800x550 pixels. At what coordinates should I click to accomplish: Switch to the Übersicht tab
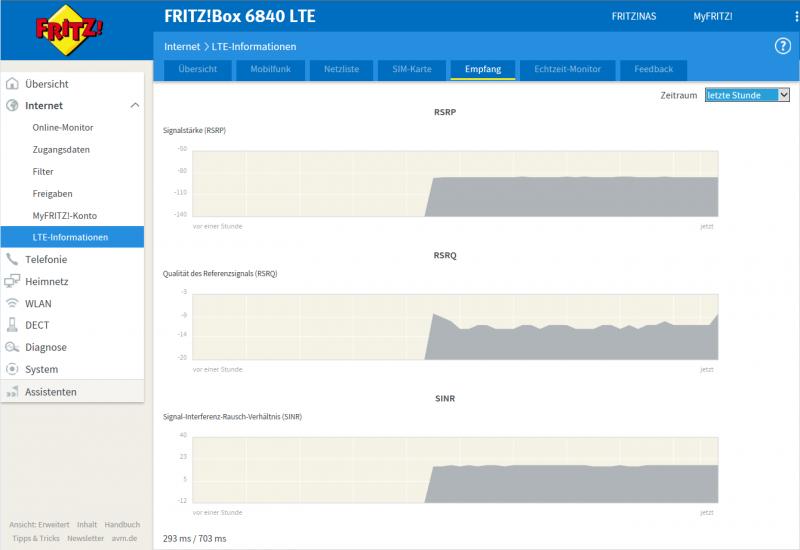click(x=197, y=69)
